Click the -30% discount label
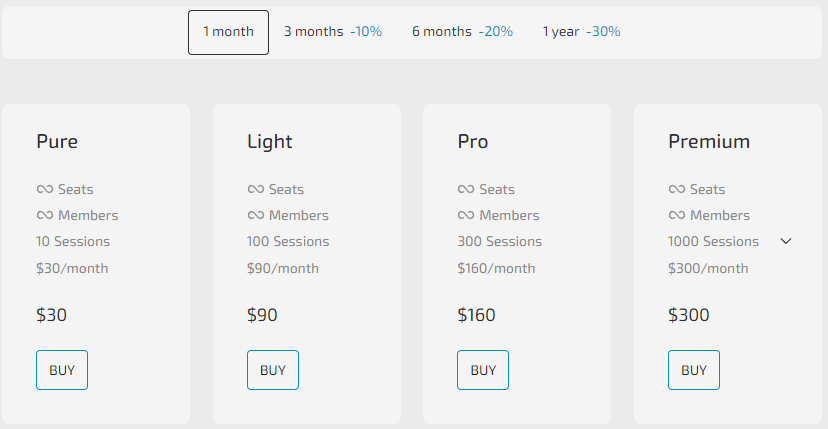This screenshot has height=429, width=828. (604, 32)
